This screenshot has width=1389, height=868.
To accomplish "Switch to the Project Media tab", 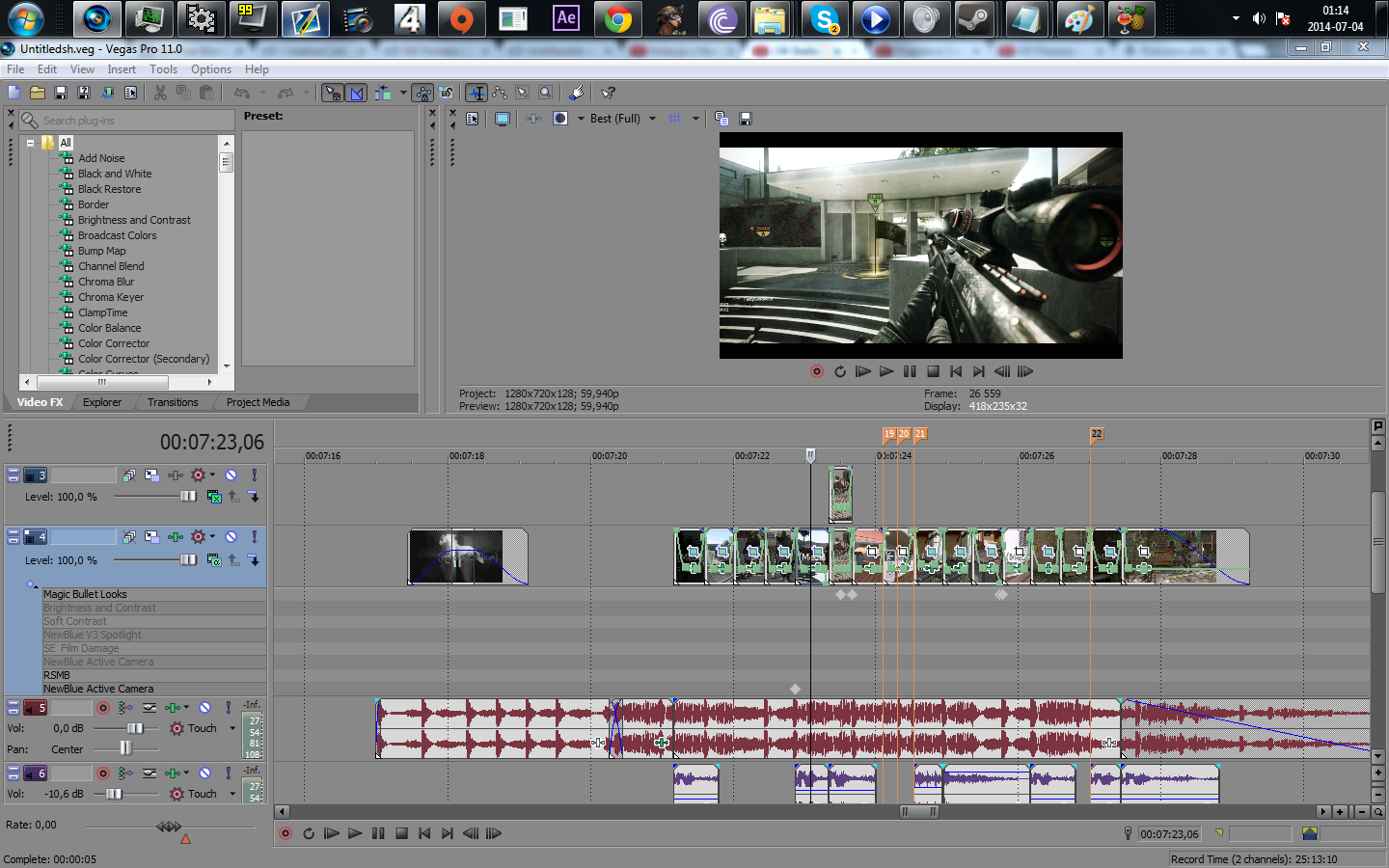I will [258, 402].
